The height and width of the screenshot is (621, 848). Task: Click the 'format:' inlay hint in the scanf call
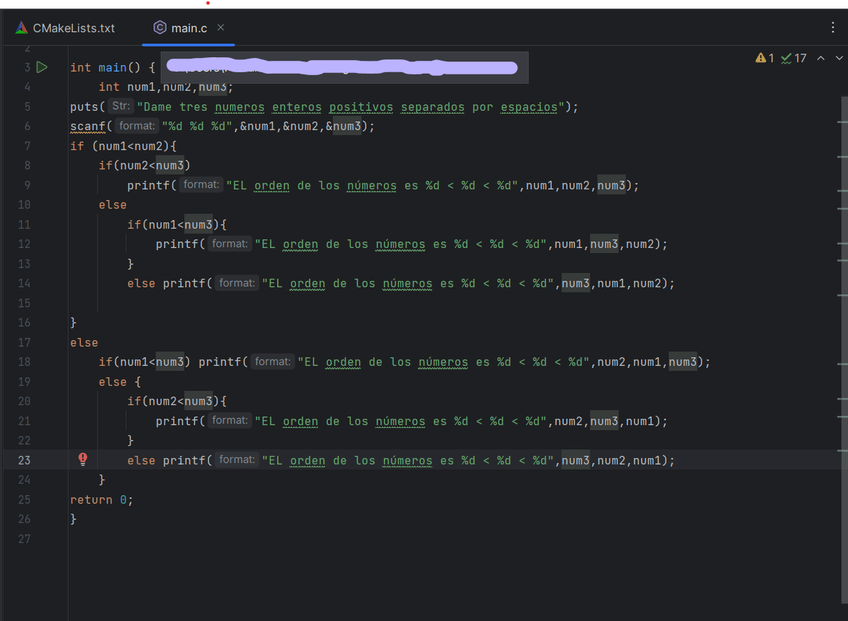click(x=136, y=126)
